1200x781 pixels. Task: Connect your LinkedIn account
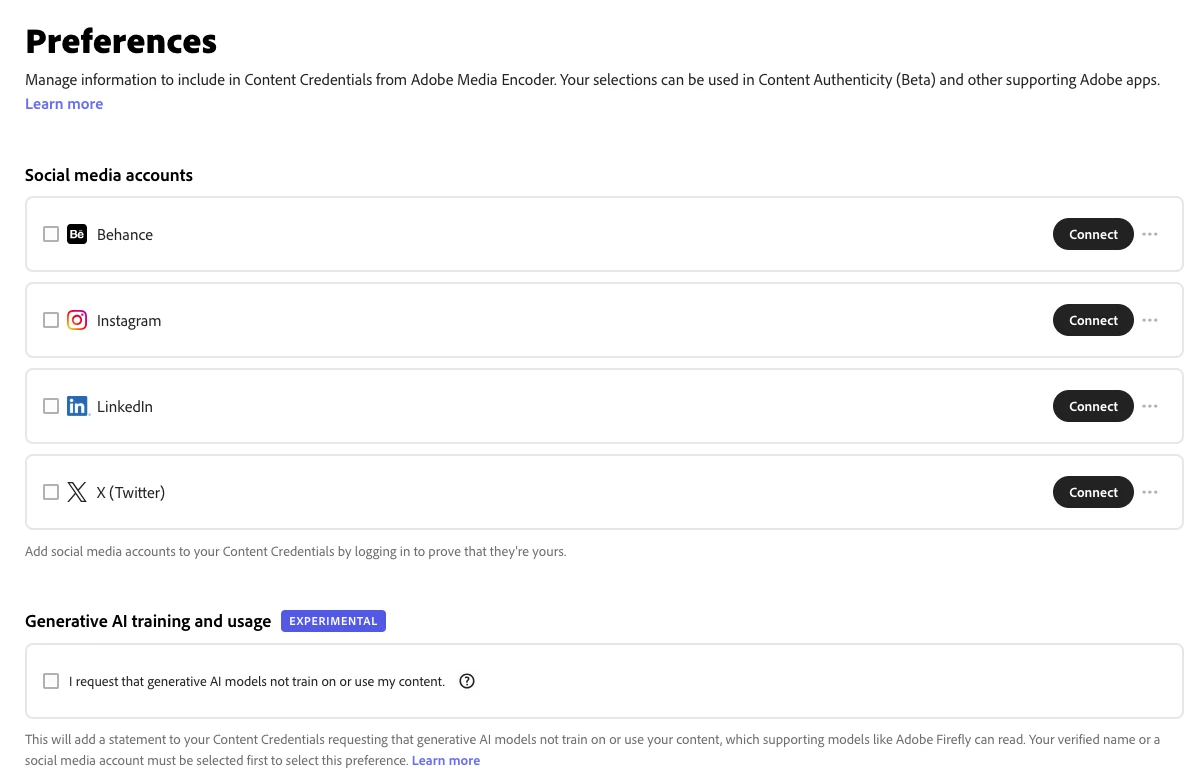tap(1093, 406)
